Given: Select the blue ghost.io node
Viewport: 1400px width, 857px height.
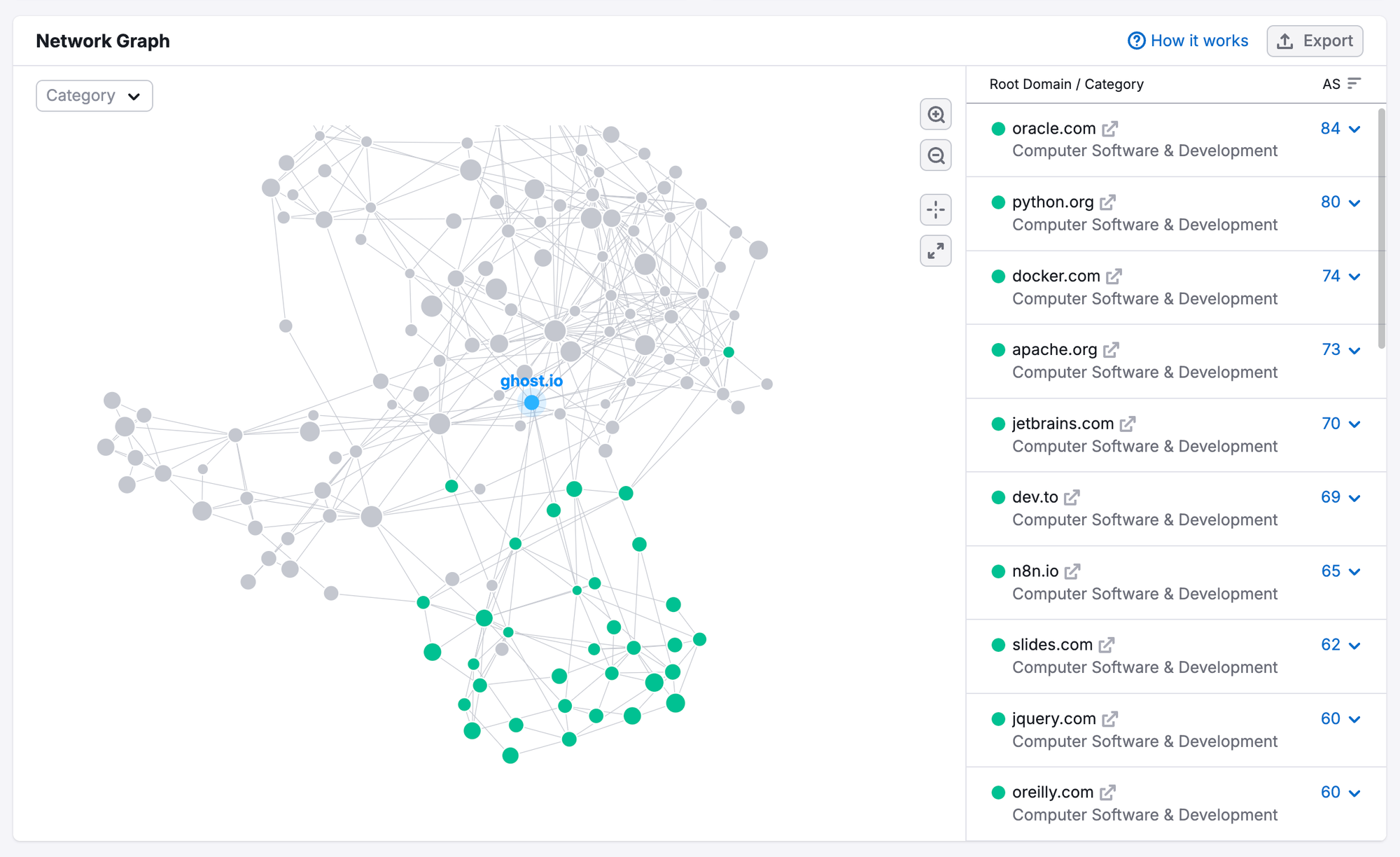Looking at the screenshot, I should coord(531,403).
